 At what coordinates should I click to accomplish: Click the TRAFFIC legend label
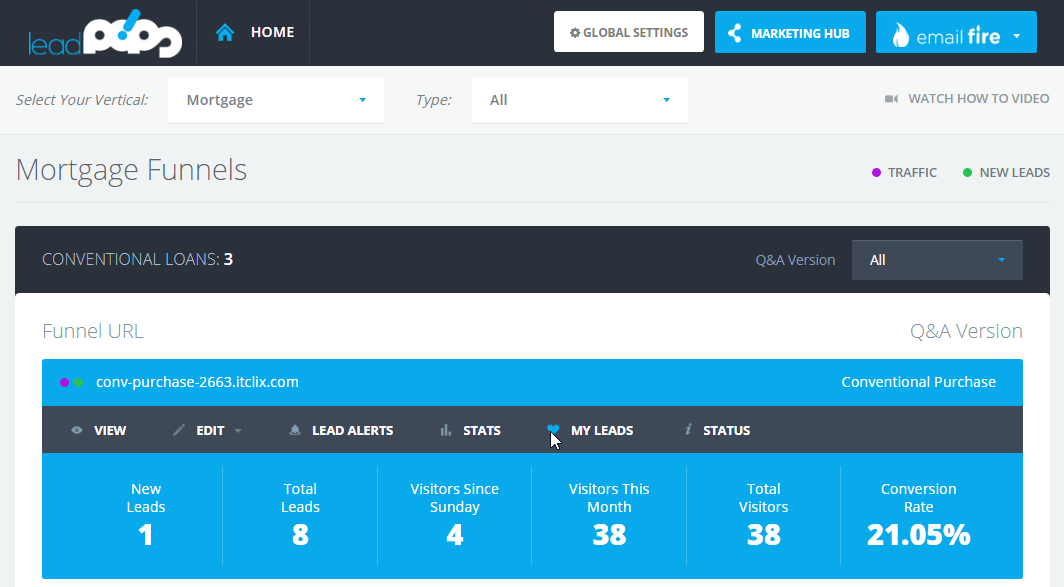coord(912,172)
